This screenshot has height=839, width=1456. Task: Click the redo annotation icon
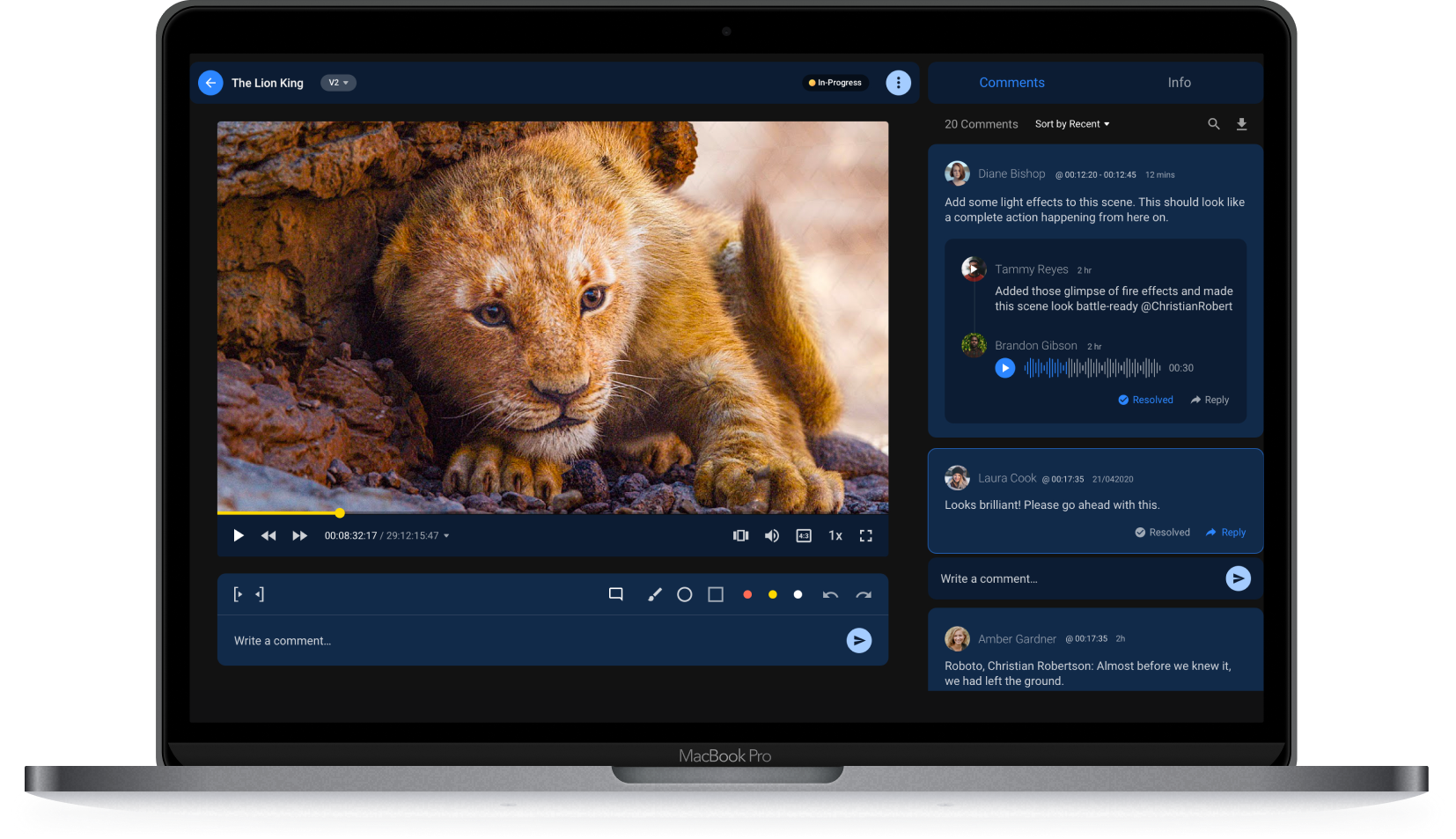864,594
